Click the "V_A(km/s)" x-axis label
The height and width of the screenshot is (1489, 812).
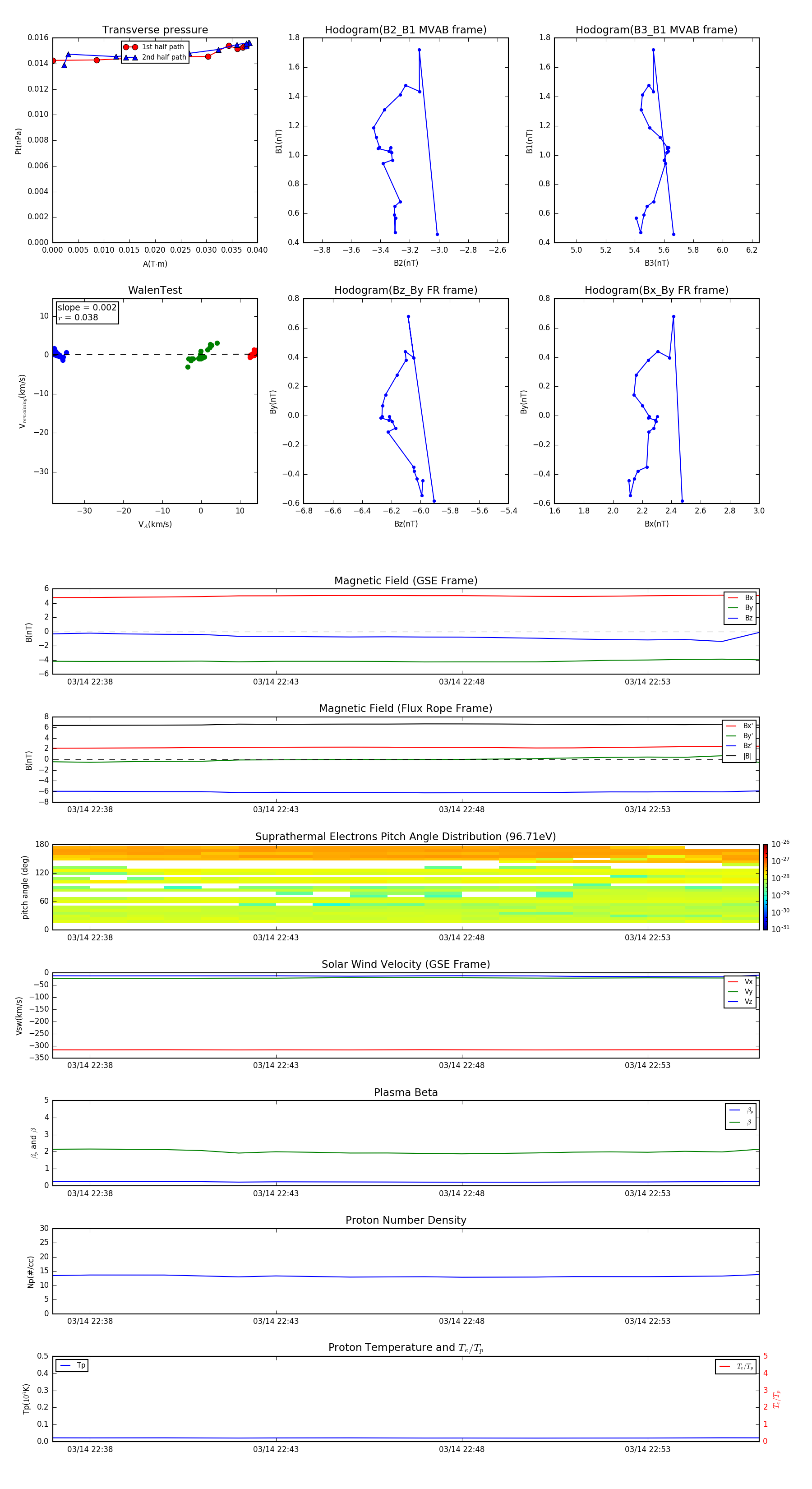point(155,525)
